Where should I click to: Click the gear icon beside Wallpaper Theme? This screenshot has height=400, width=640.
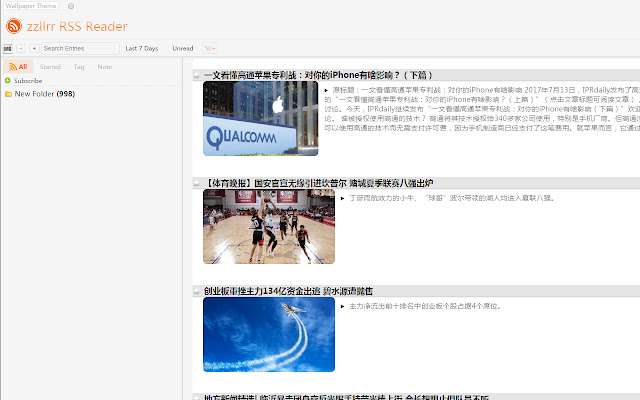[x=71, y=6]
